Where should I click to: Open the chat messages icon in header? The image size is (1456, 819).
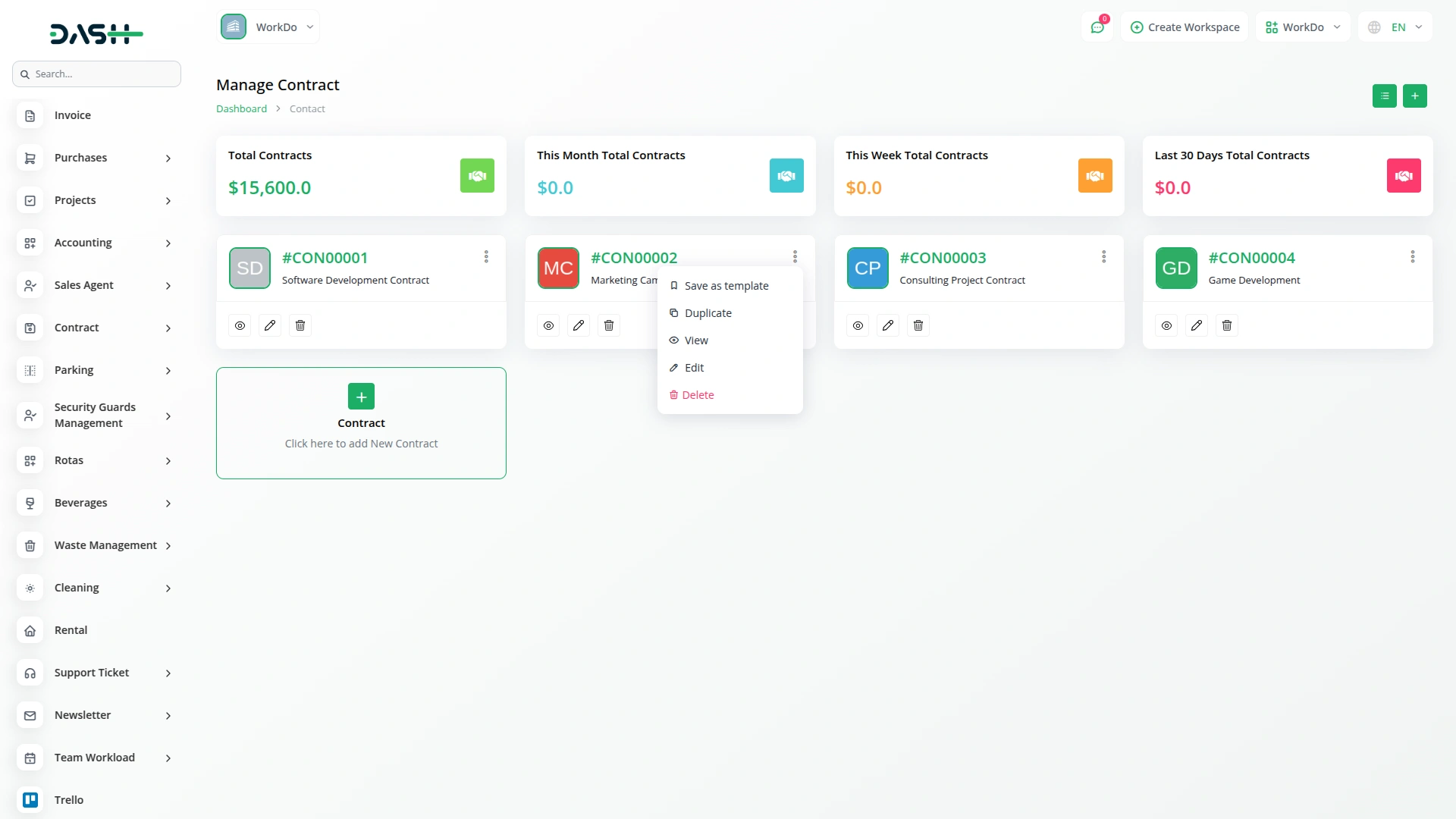tap(1097, 27)
